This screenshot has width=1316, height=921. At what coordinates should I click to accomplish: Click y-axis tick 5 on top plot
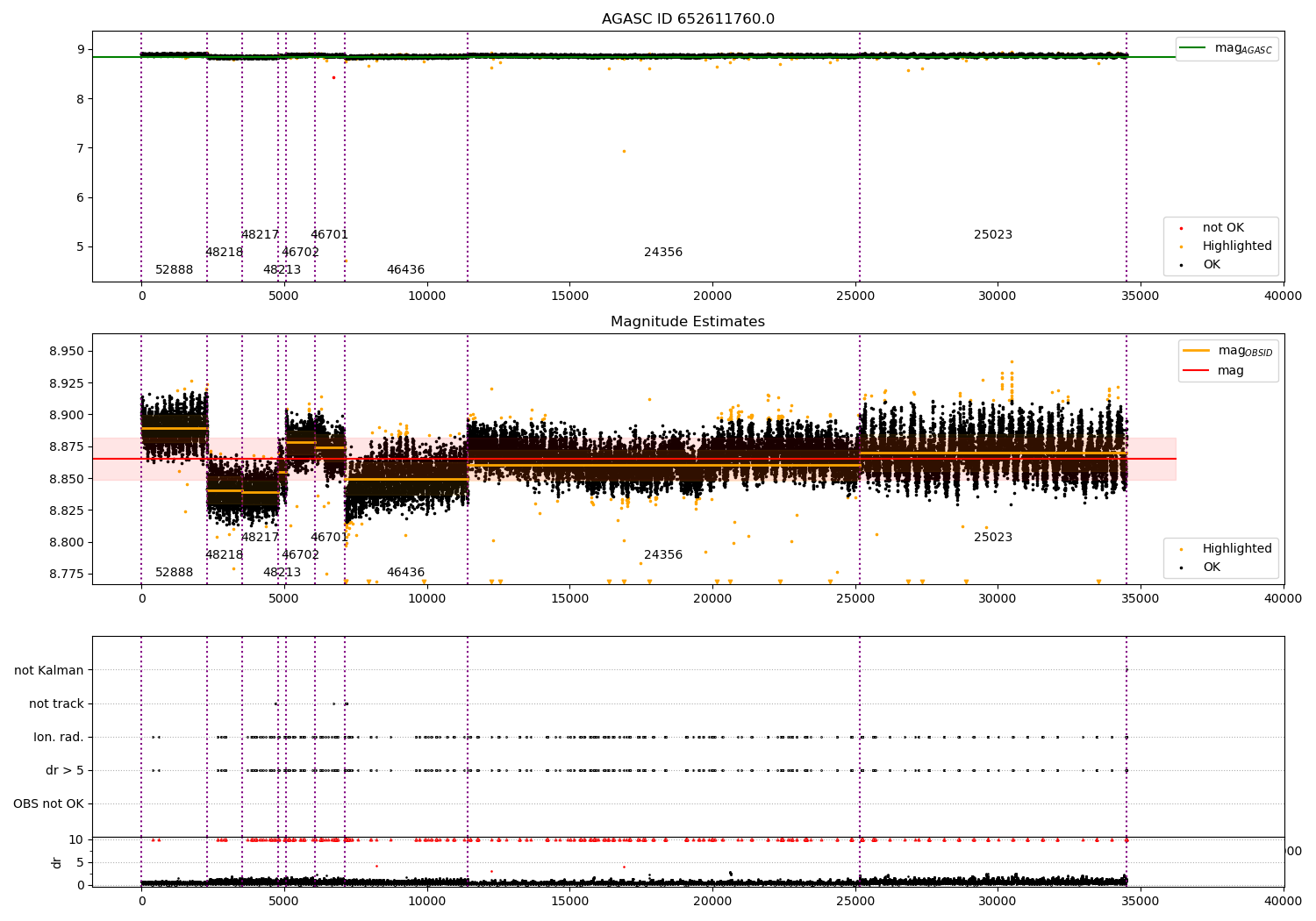80,246
